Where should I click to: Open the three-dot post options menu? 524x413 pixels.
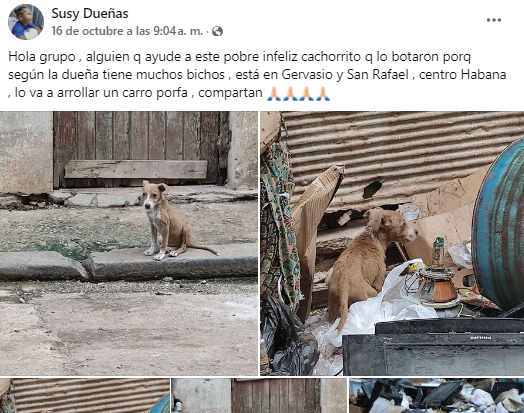(494, 20)
